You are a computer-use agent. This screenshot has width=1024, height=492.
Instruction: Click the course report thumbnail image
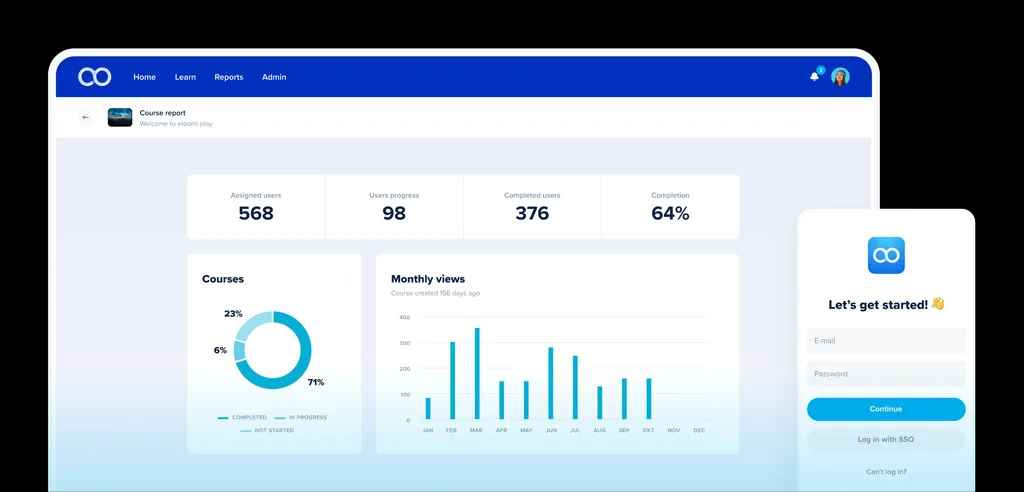point(120,117)
